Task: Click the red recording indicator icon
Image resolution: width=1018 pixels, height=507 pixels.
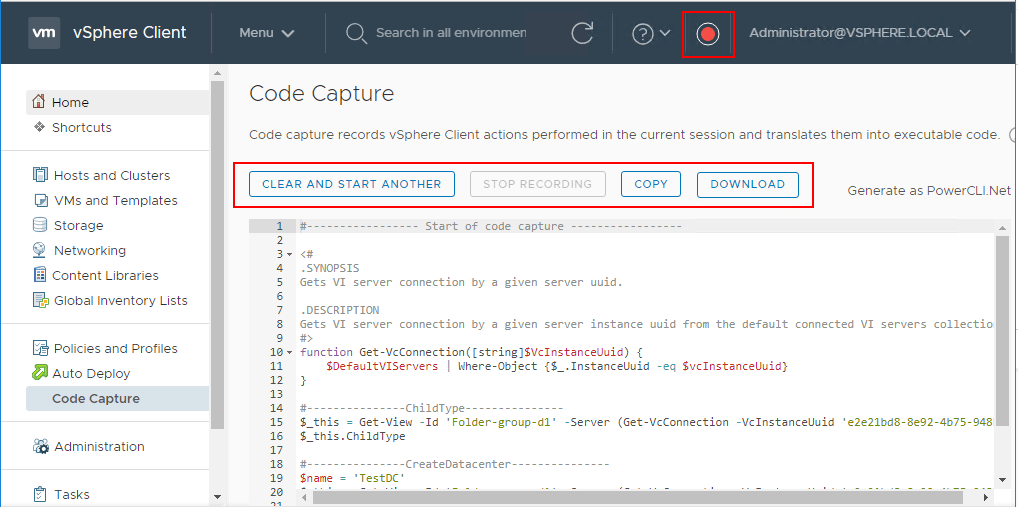Action: click(x=708, y=34)
